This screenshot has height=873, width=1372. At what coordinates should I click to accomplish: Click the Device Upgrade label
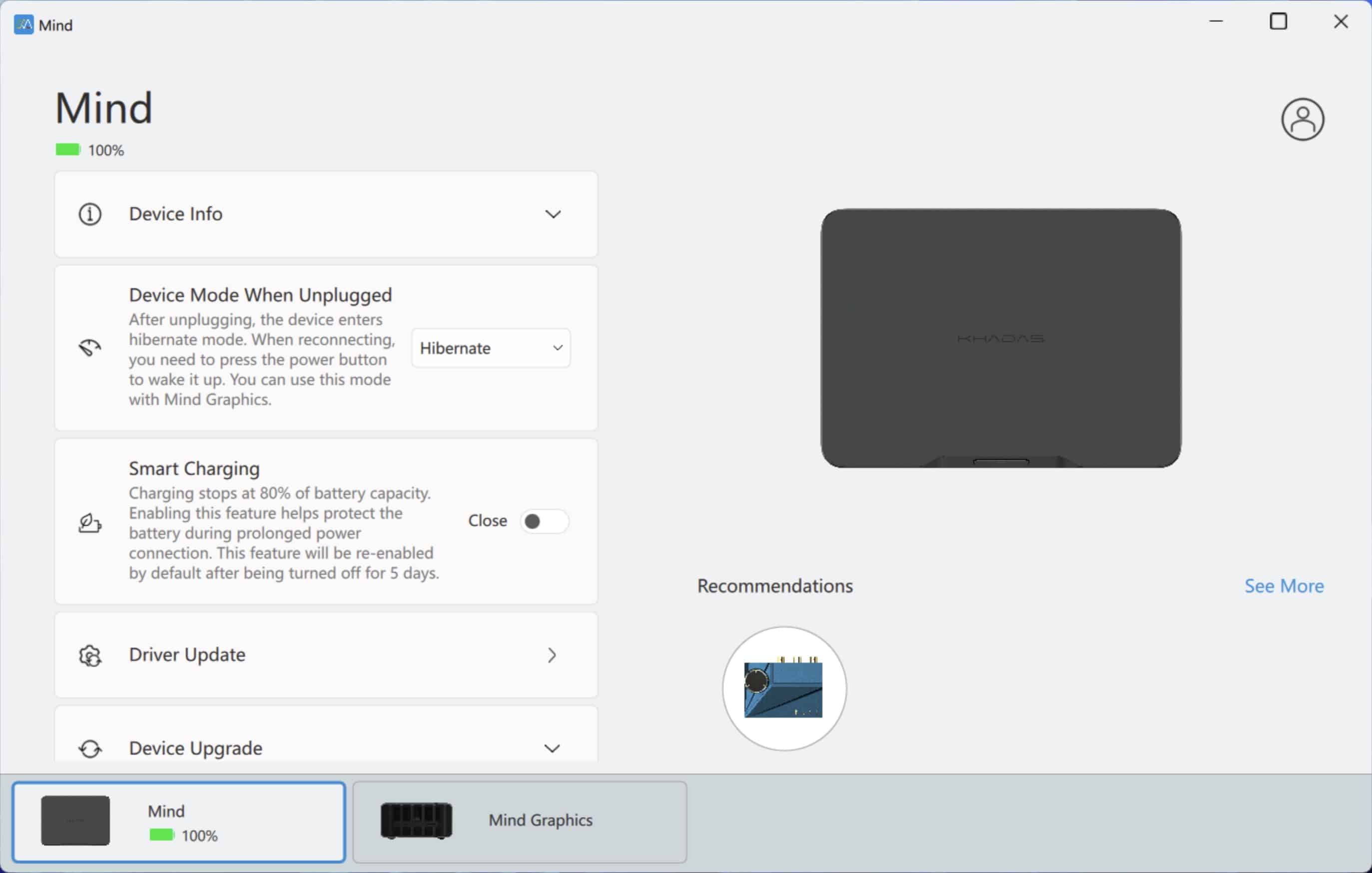(195, 748)
